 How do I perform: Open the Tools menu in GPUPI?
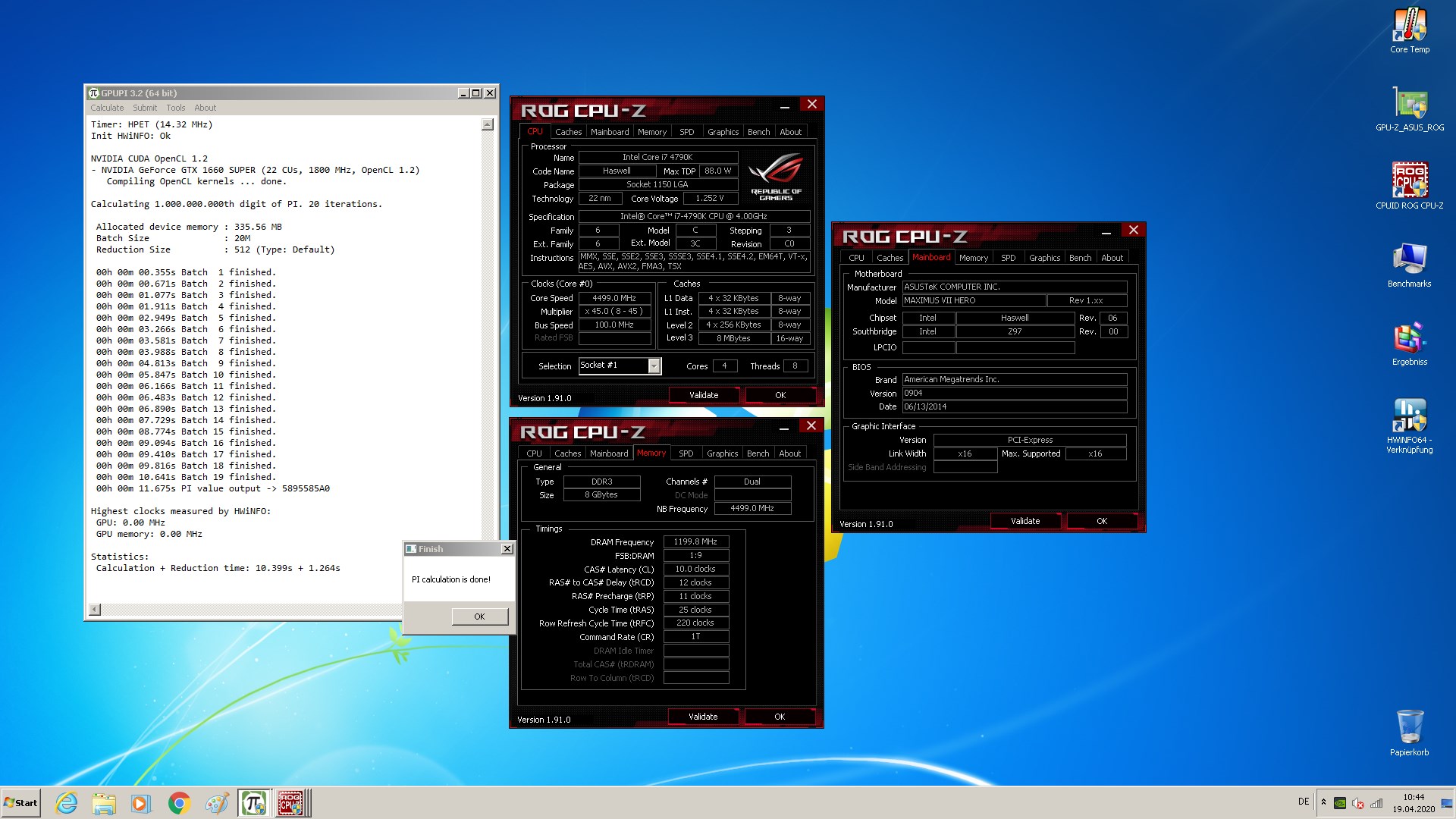(x=176, y=108)
